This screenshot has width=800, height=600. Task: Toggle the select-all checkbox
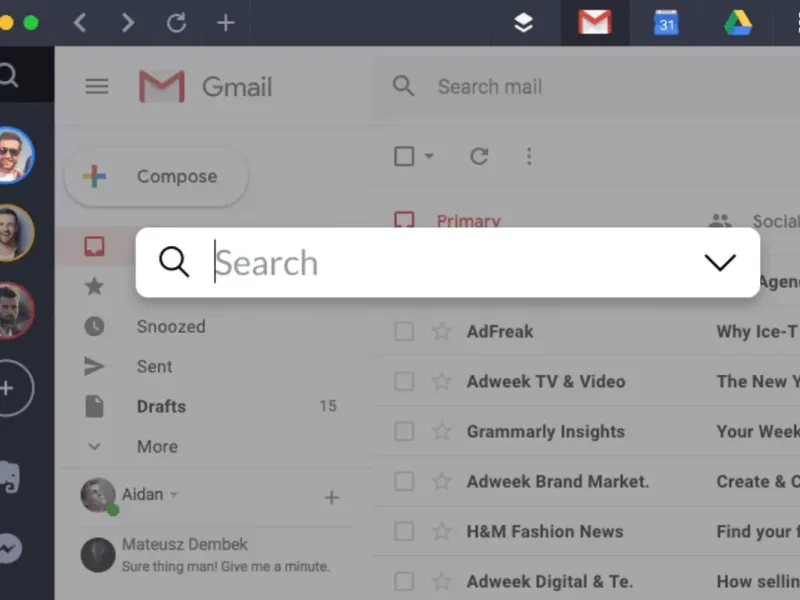point(404,156)
